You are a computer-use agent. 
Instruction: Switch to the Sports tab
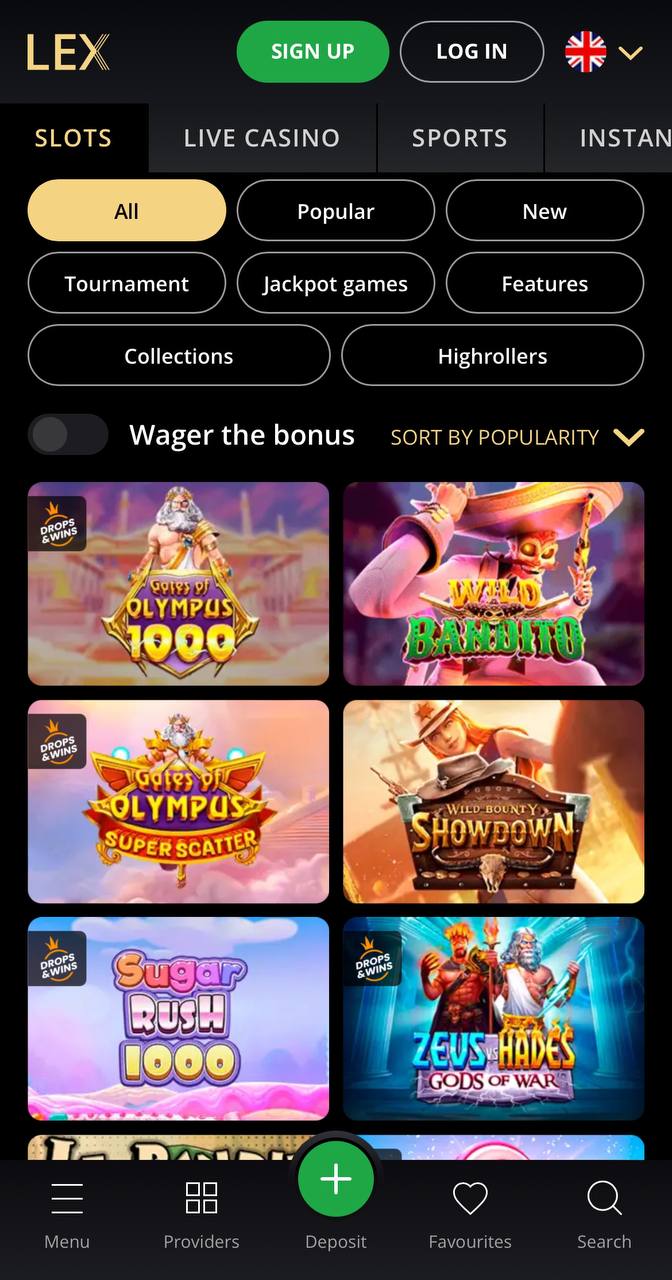click(x=460, y=138)
